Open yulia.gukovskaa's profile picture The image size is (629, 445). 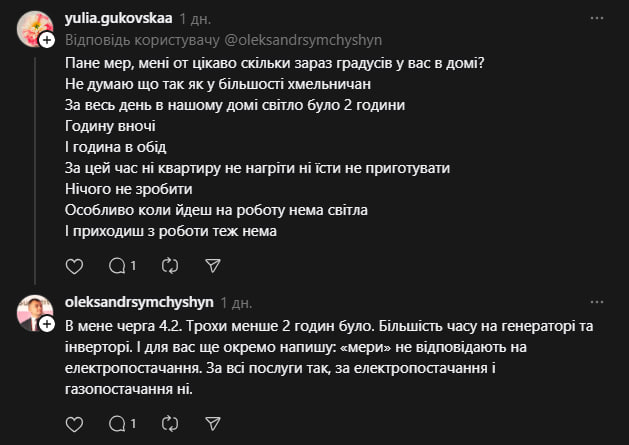tap(34, 29)
